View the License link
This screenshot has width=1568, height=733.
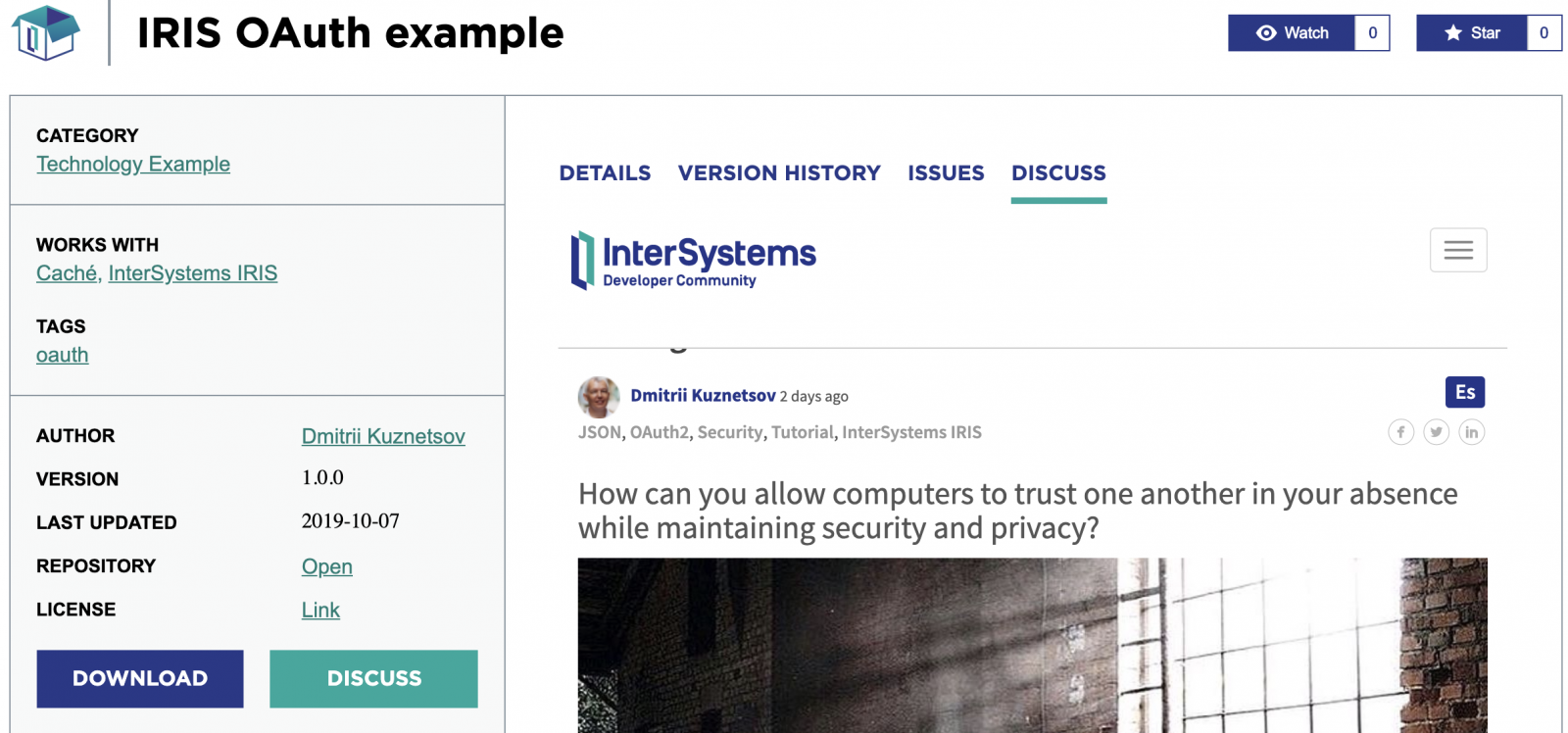[x=320, y=610]
